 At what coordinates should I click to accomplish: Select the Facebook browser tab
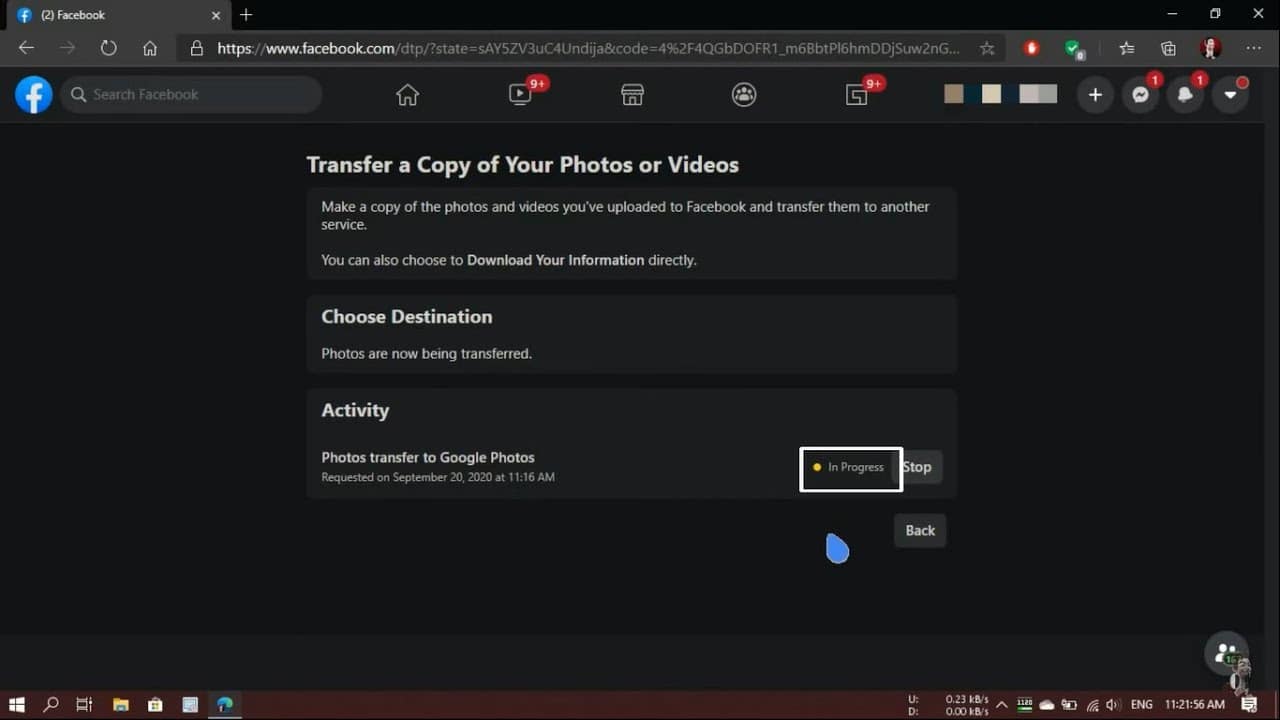coord(110,15)
